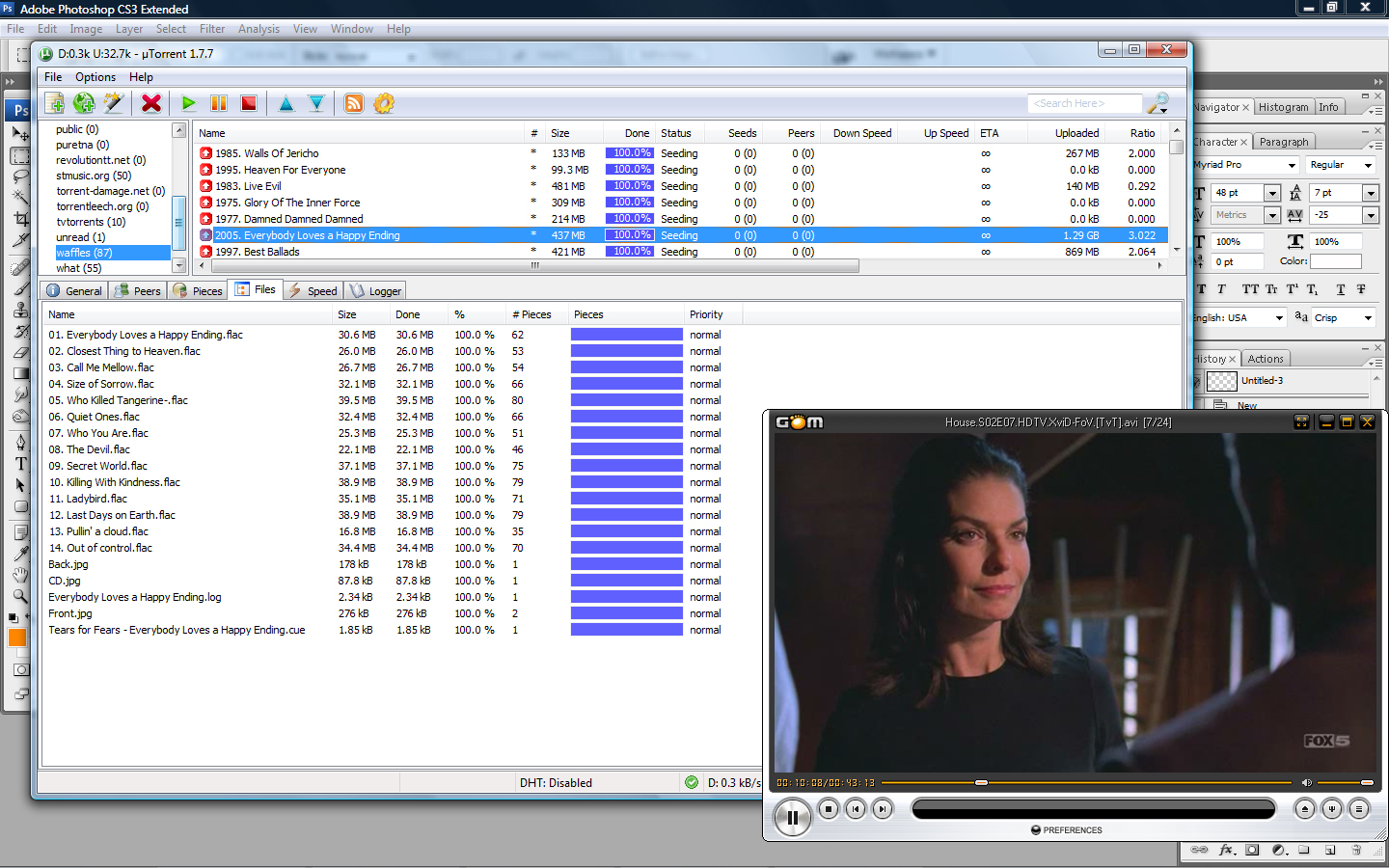
Task: Start torrent with the green play icon
Action: click(189, 103)
